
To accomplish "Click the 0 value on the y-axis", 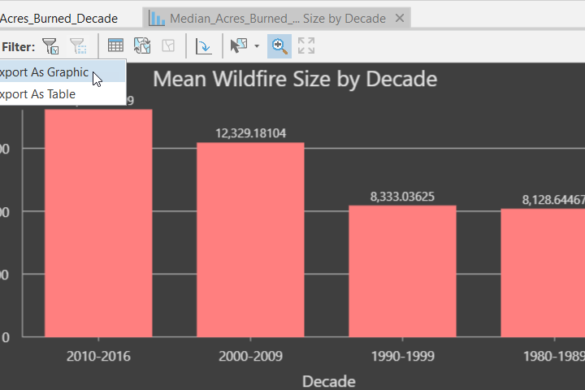I will [6, 338].
